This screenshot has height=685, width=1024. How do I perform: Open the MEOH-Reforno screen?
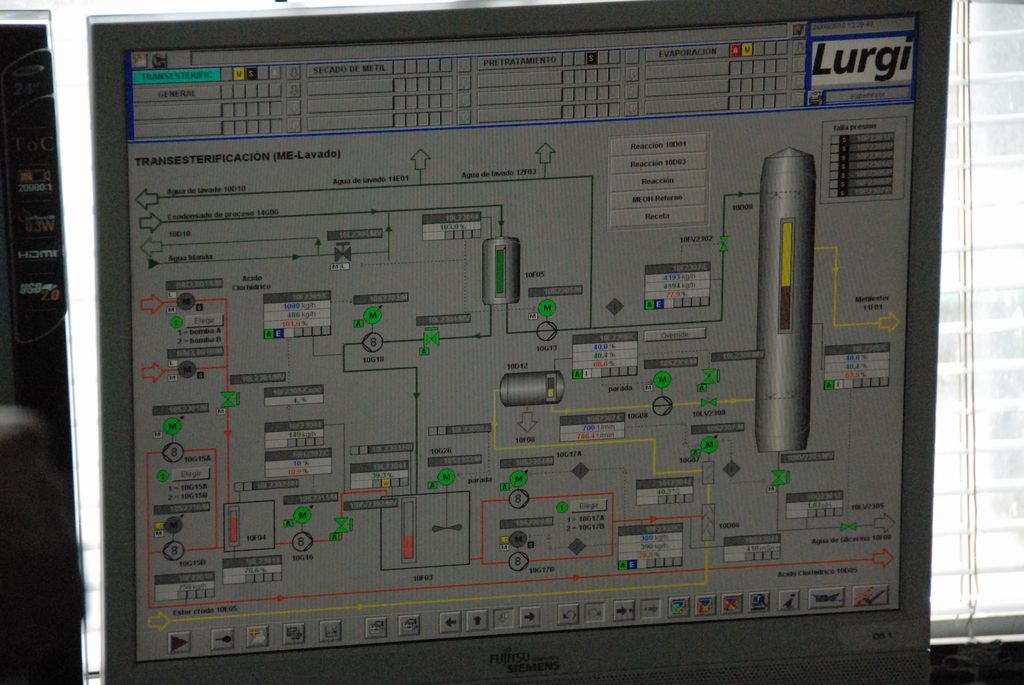(658, 198)
